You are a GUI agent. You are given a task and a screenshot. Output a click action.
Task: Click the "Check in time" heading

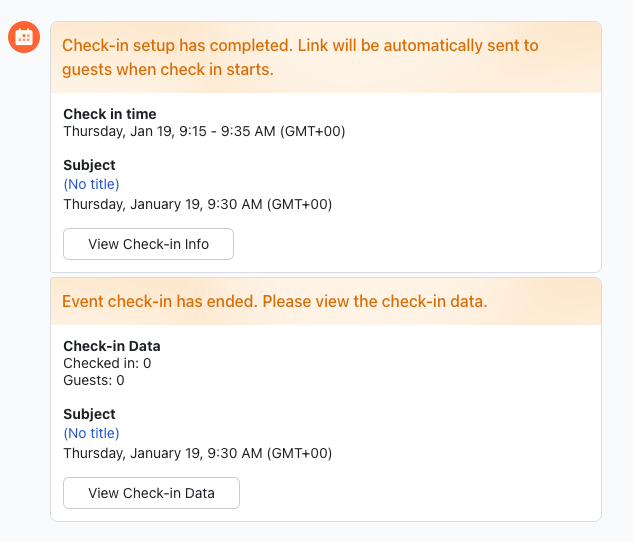pyautogui.click(x=110, y=114)
